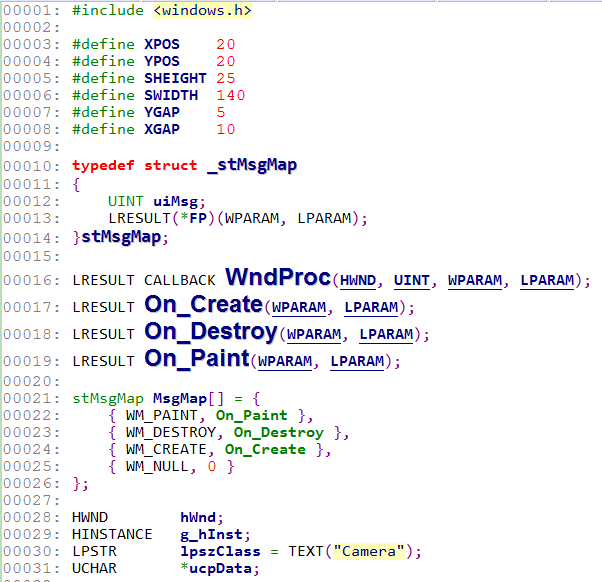Select the XPOS macro name
602x582 pixels.
[162, 44]
